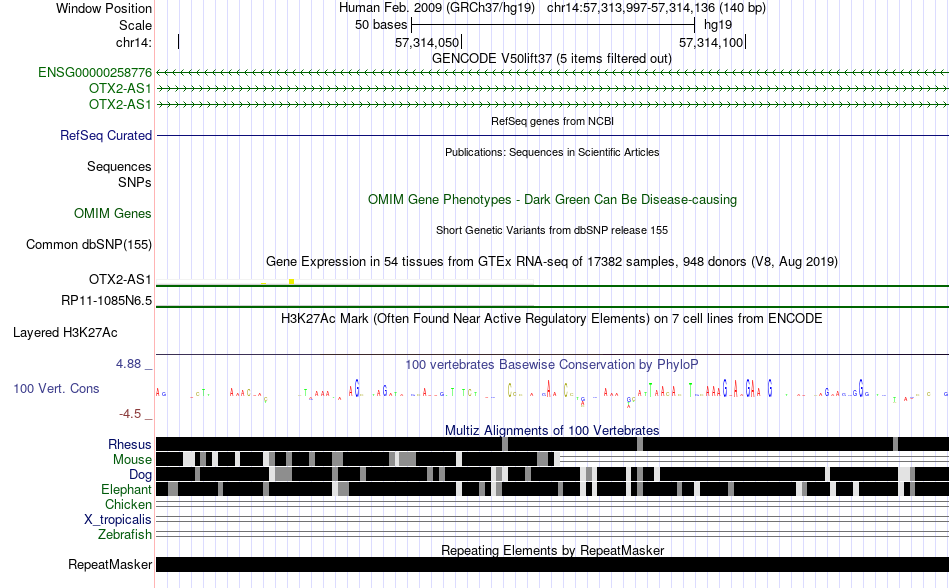The width and height of the screenshot is (950, 588).
Task: Click the 50 bases scale bar
Action: pos(553,25)
